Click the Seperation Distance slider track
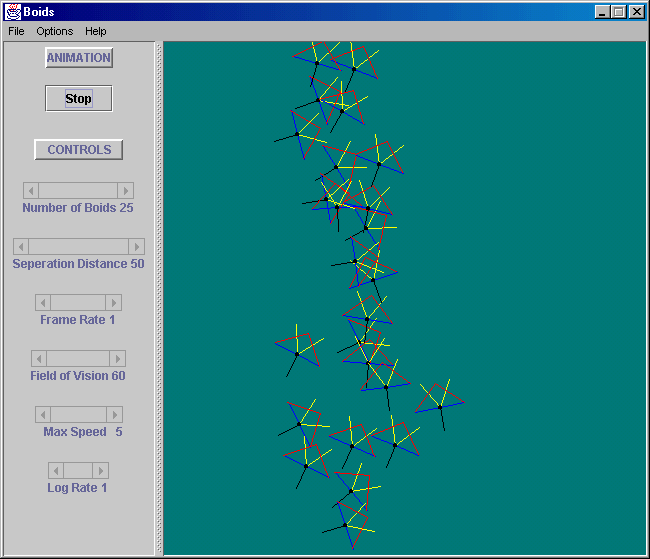Image resolution: width=650 pixels, height=559 pixels. click(79, 247)
